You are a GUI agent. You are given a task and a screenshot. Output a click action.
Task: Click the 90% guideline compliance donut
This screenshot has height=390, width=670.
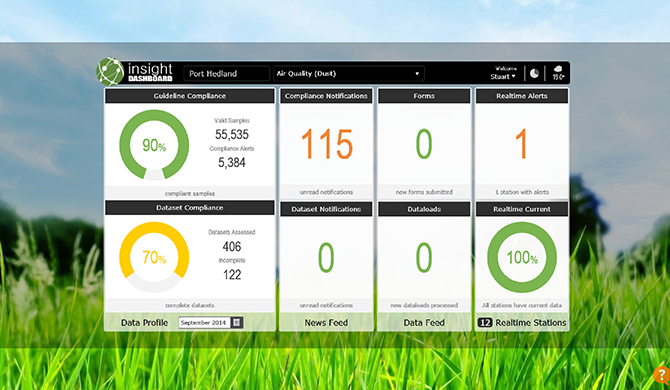tap(154, 145)
